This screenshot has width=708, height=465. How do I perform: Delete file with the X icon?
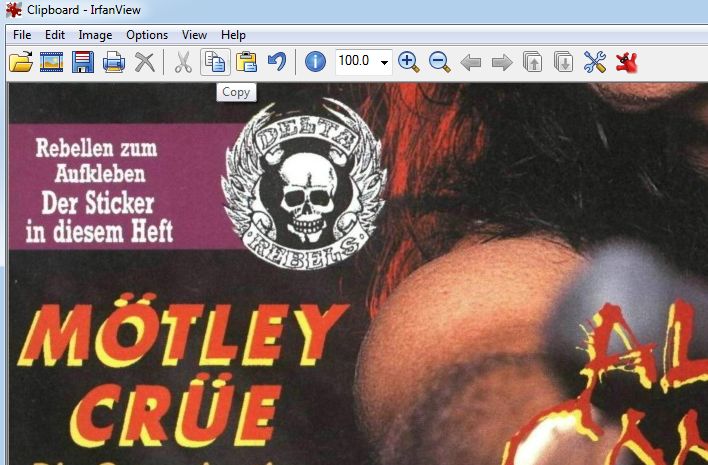(x=144, y=62)
